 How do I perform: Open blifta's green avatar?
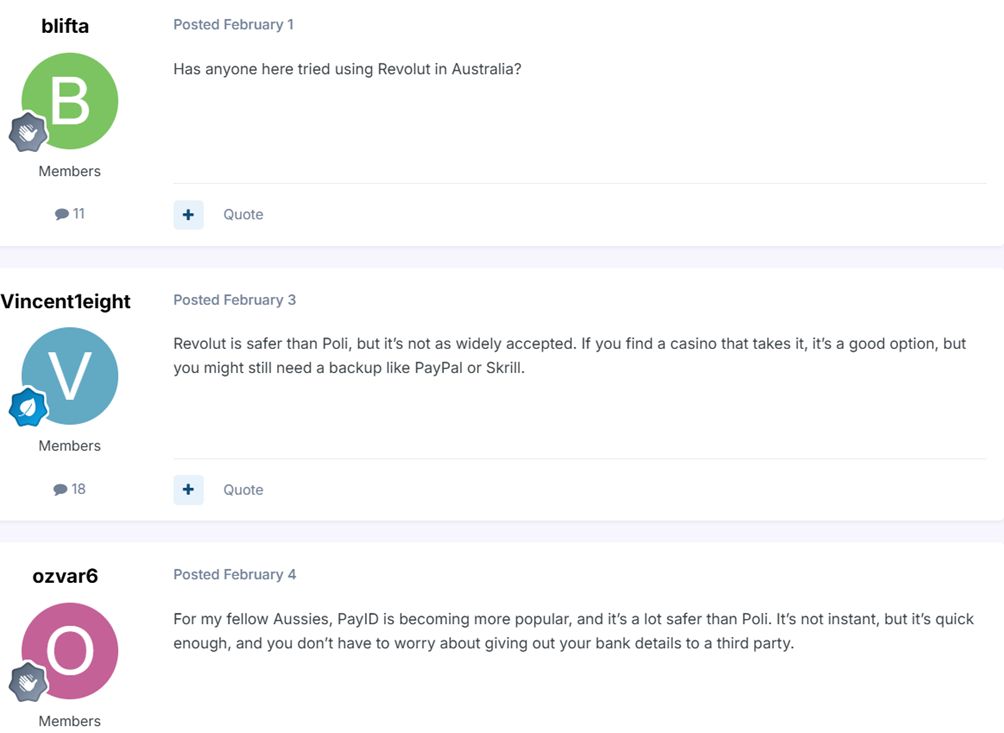(69, 100)
